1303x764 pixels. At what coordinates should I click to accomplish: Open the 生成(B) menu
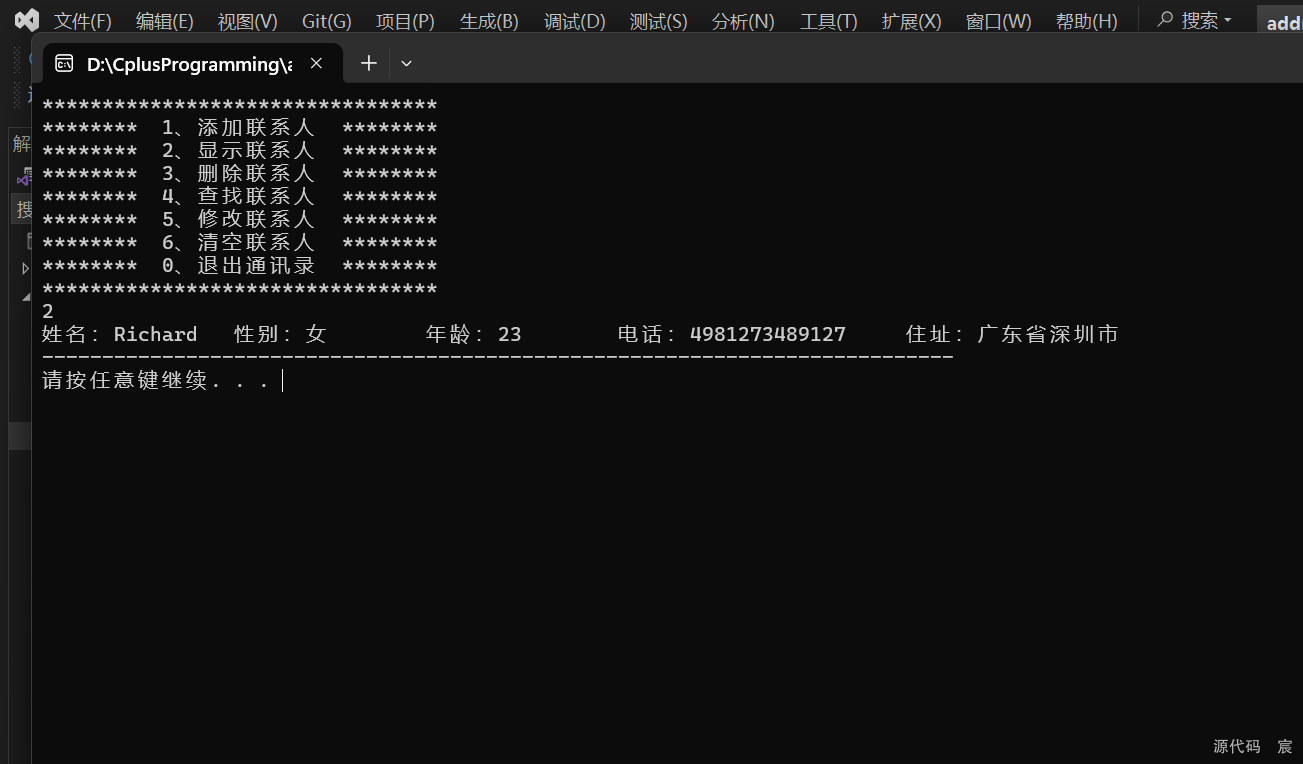click(489, 21)
